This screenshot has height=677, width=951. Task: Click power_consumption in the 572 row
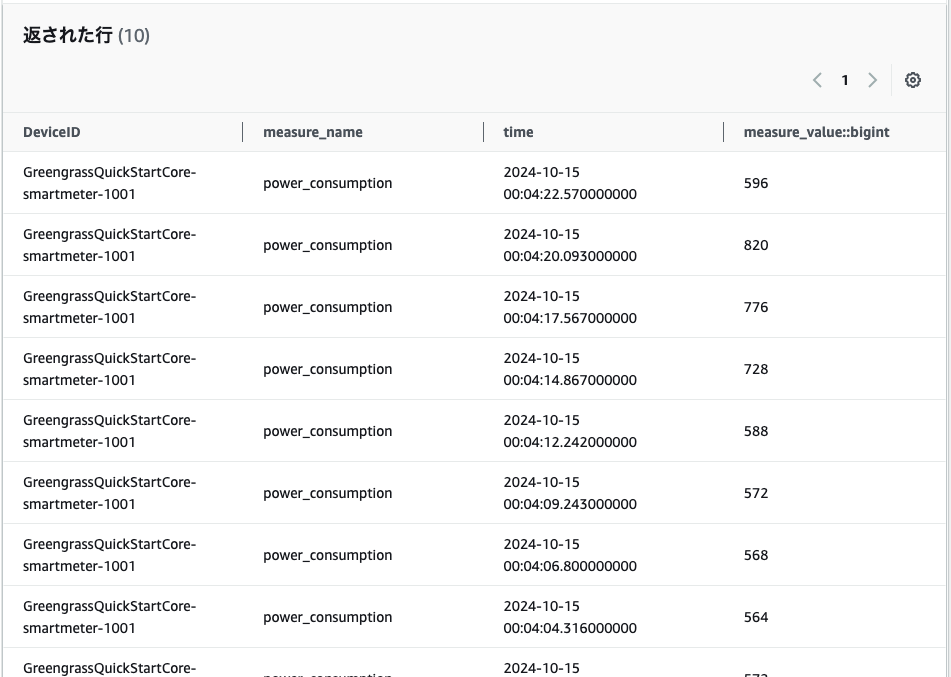click(327, 493)
